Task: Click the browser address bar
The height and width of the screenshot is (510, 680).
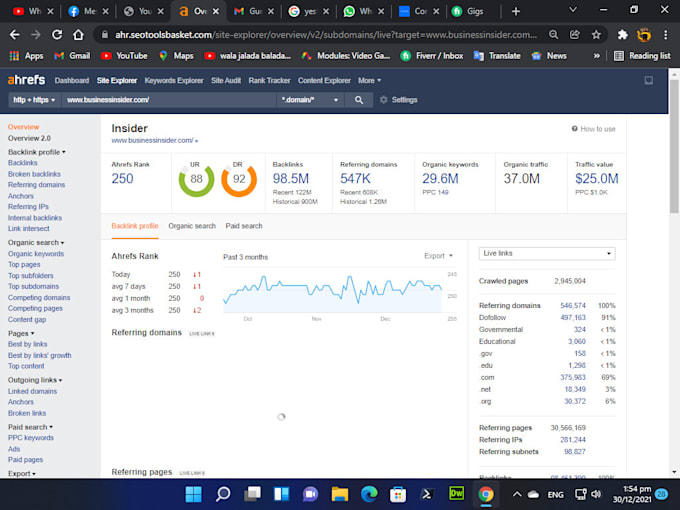Action: pos(325,35)
